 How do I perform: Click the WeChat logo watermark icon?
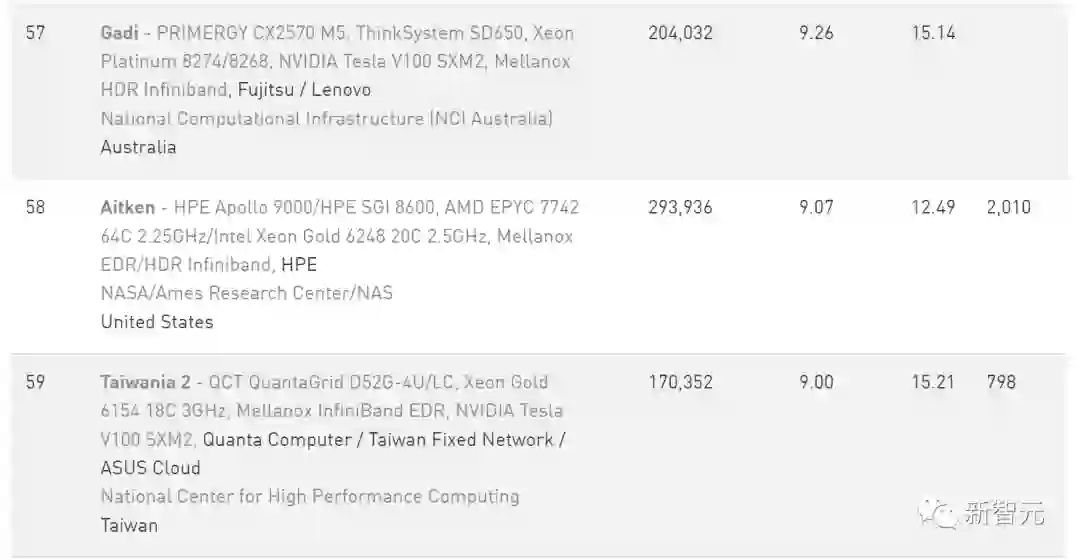[x=943, y=515]
